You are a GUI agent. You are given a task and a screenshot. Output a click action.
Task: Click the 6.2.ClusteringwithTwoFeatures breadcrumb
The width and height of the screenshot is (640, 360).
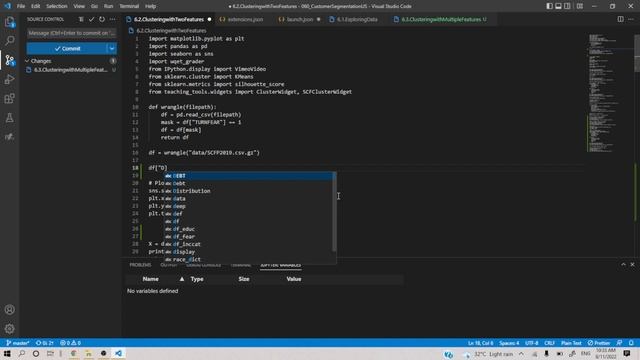(x=171, y=31)
